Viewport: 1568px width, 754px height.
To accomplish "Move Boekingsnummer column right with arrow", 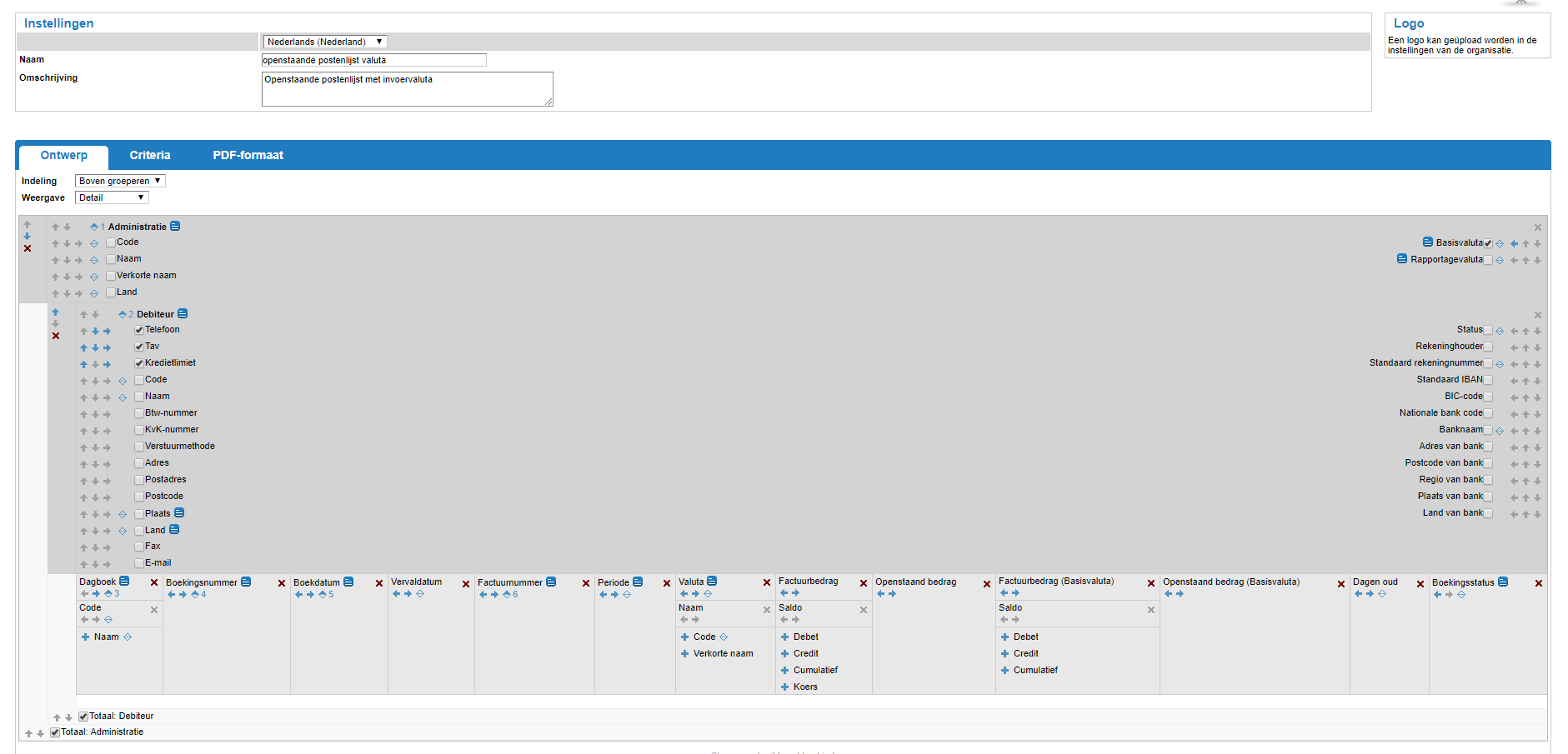I will pyautogui.click(x=183, y=595).
